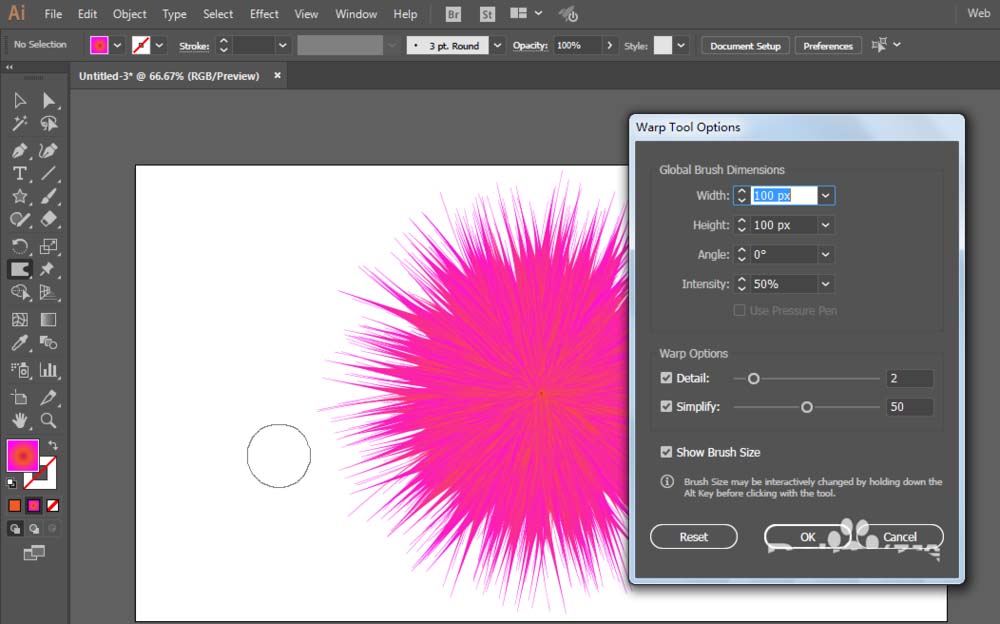The image size is (1000, 624).
Task: Expand the fill color dropdown in control bar
Action: [x=117, y=45]
